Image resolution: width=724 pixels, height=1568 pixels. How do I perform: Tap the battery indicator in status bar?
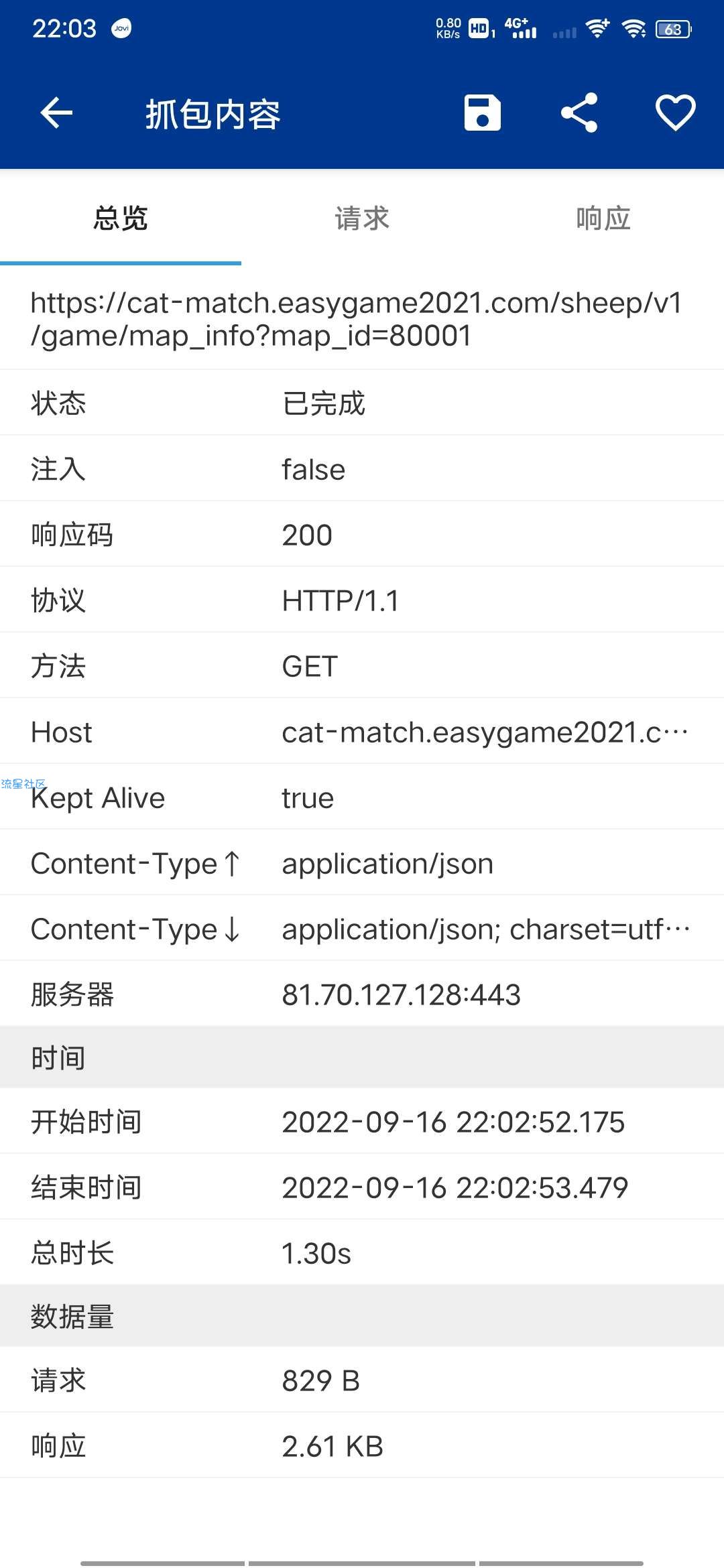673,29
